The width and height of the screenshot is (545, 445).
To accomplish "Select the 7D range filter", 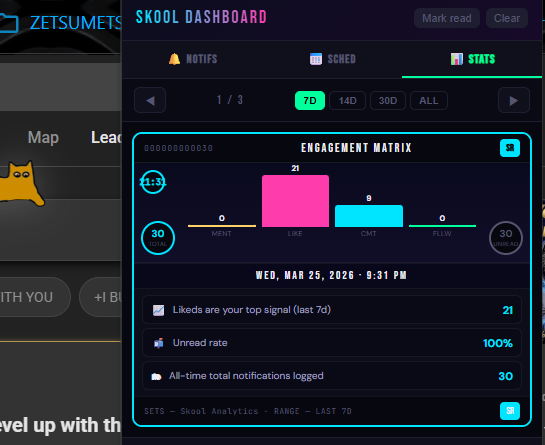I will (x=310, y=100).
